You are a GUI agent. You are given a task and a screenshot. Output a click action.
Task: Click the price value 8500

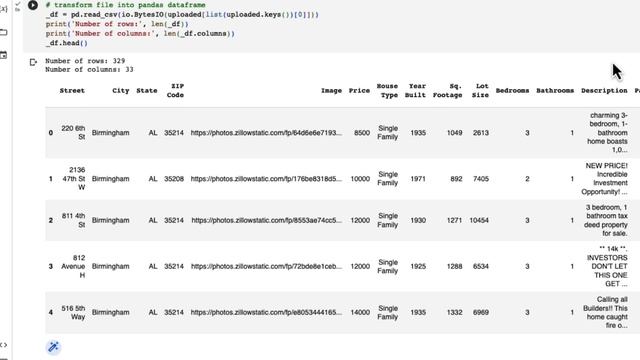tap(362, 133)
